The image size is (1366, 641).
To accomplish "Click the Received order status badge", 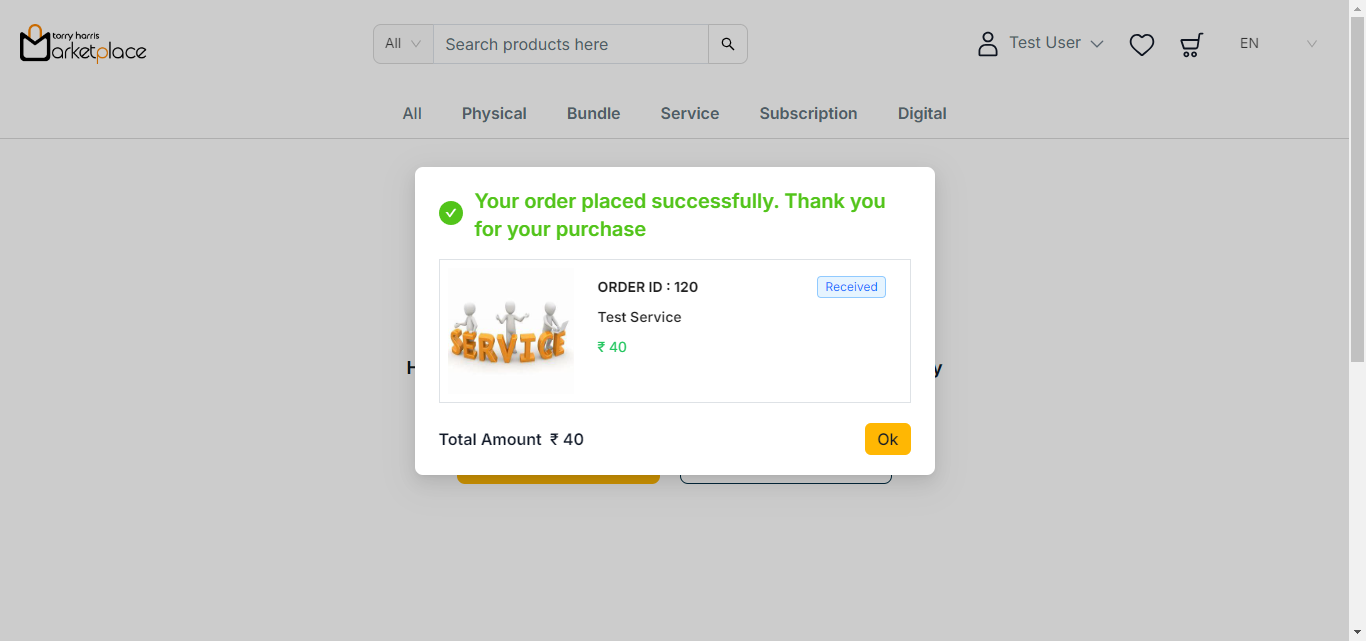I will point(851,287).
